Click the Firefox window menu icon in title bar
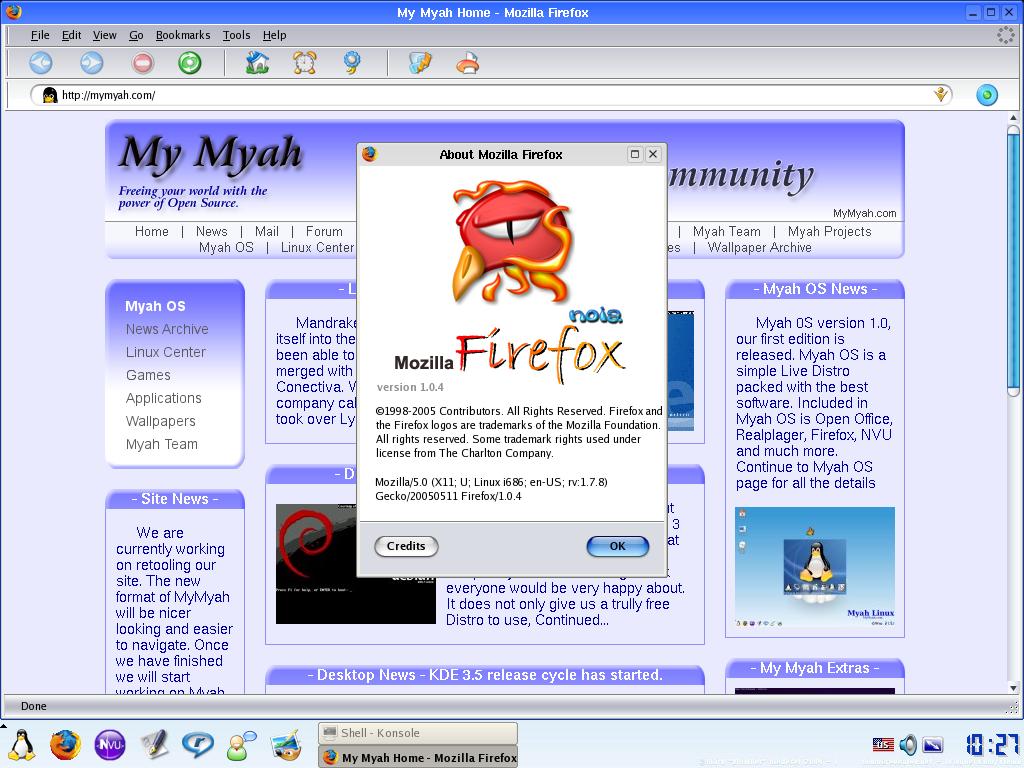The width and height of the screenshot is (1024, 768). [13, 12]
